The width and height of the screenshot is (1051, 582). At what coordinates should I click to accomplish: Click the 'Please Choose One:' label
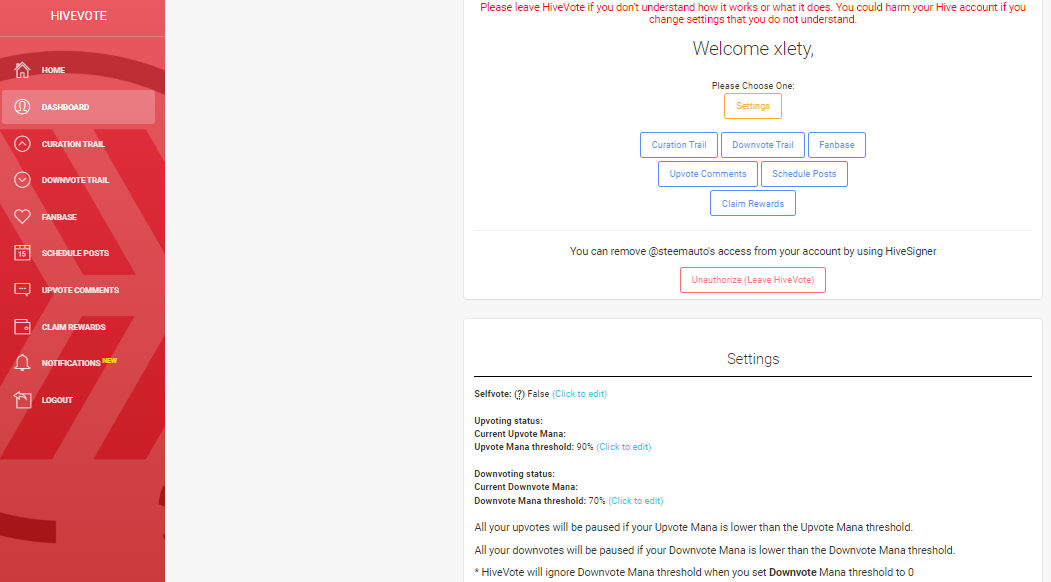(753, 86)
